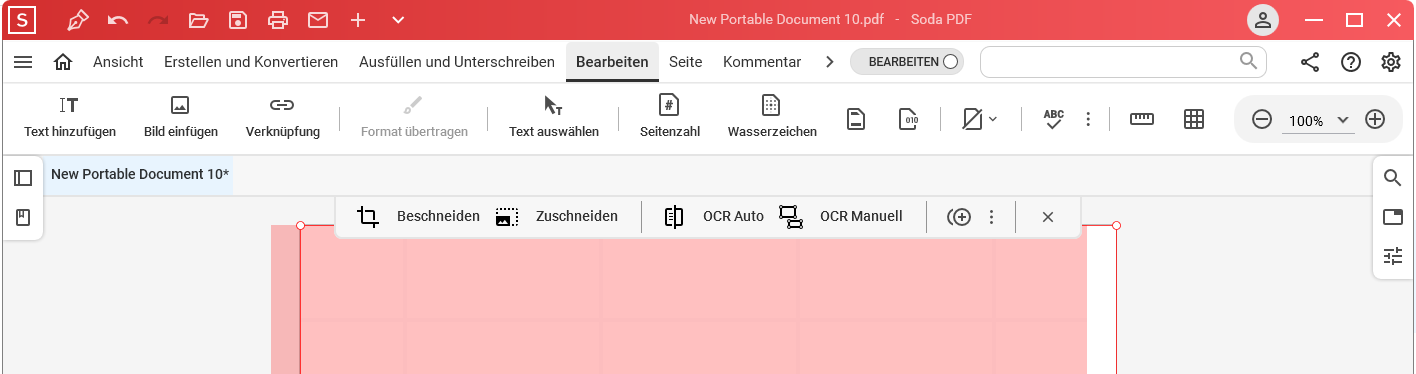Viewport: 1416px width, 374px height.
Task: Save the document with the disk icon
Action: click(238, 20)
